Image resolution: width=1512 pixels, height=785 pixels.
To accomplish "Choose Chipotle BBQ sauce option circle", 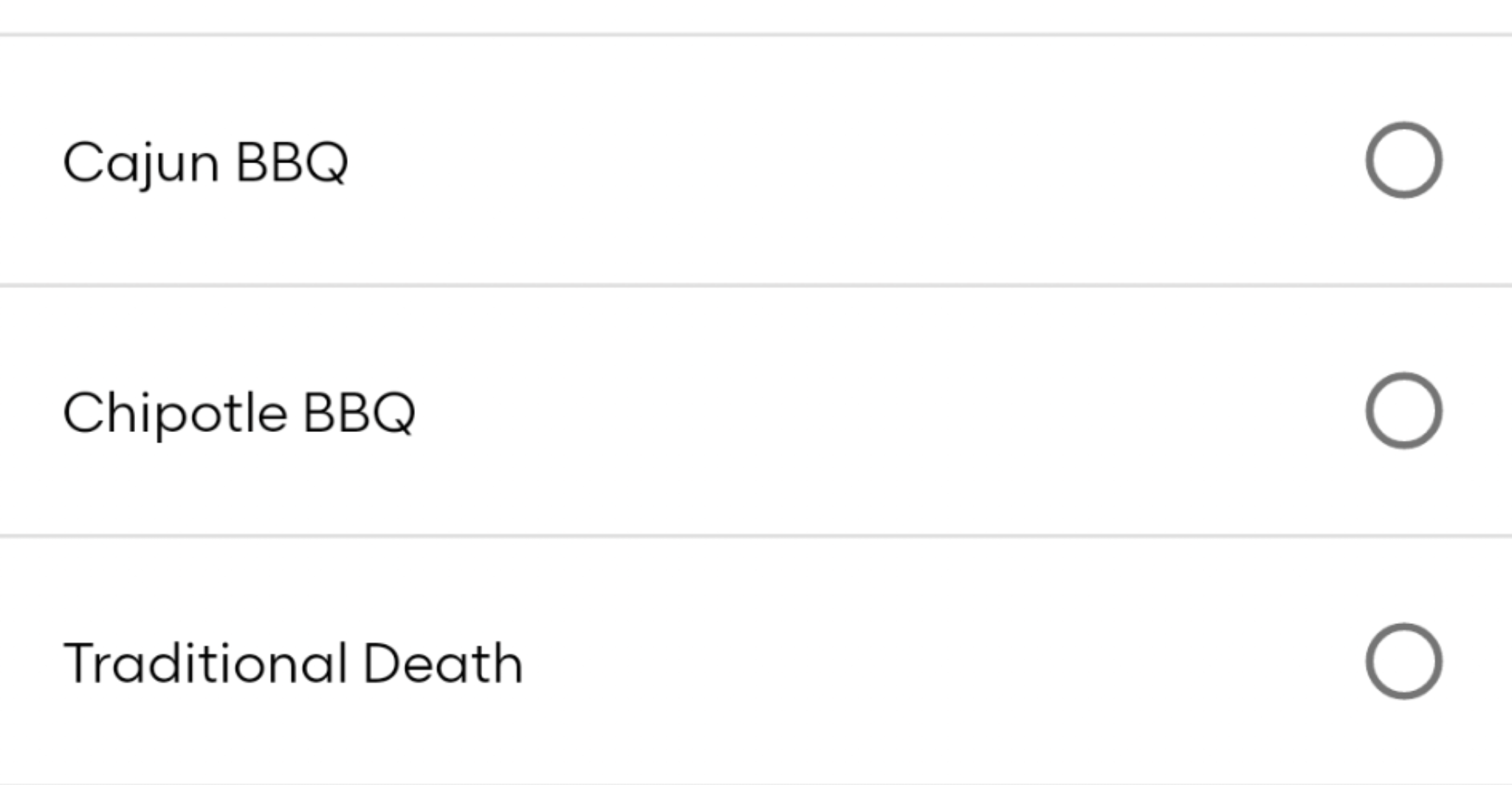I will coord(1403,411).
